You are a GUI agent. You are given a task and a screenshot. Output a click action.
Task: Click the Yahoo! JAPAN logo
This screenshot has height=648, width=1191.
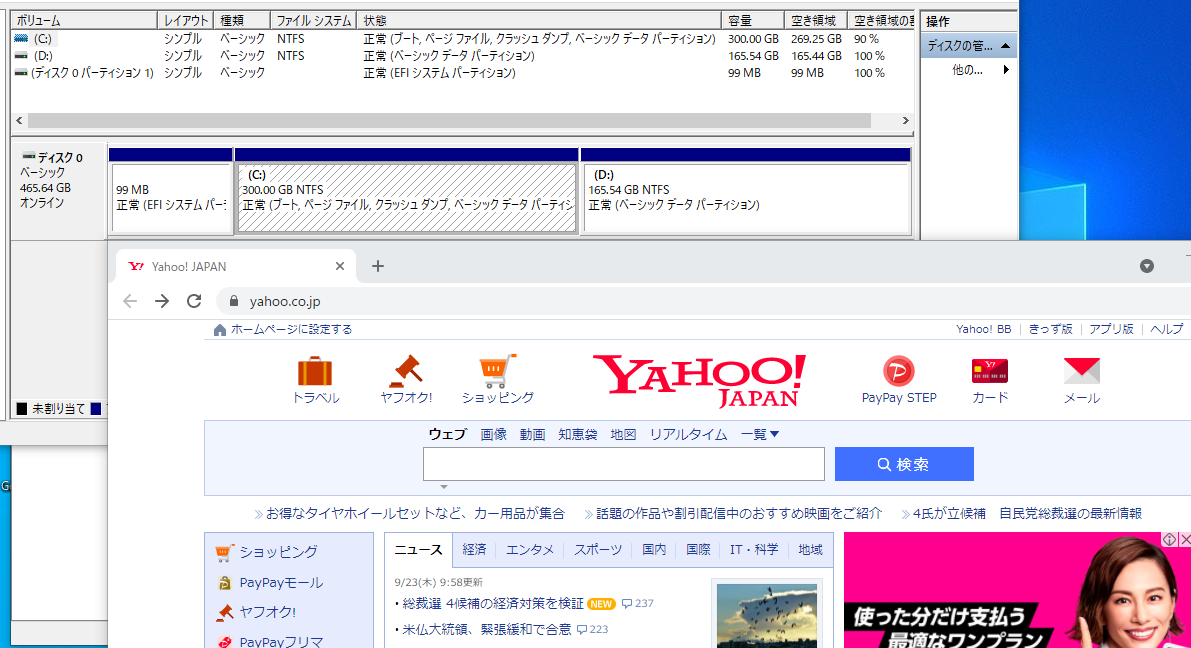[x=699, y=380]
